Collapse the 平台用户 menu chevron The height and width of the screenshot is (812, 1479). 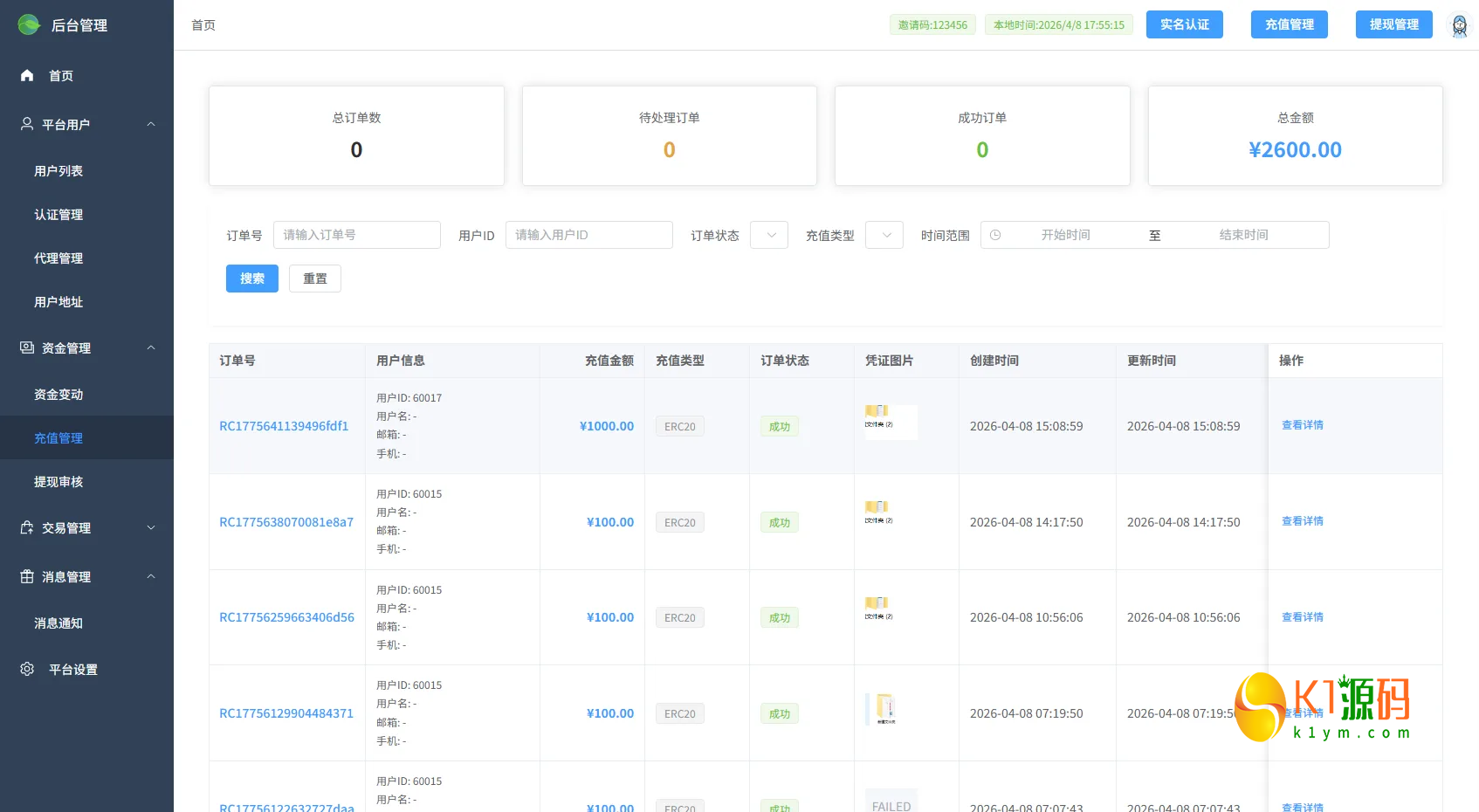pyautogui.click(x=151, y=124)
